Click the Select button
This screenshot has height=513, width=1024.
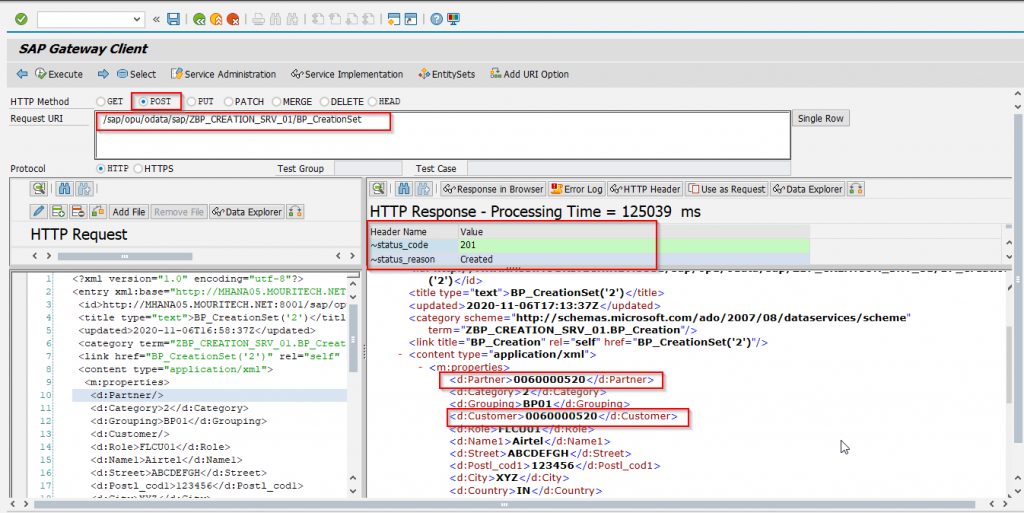pos(136,74)
